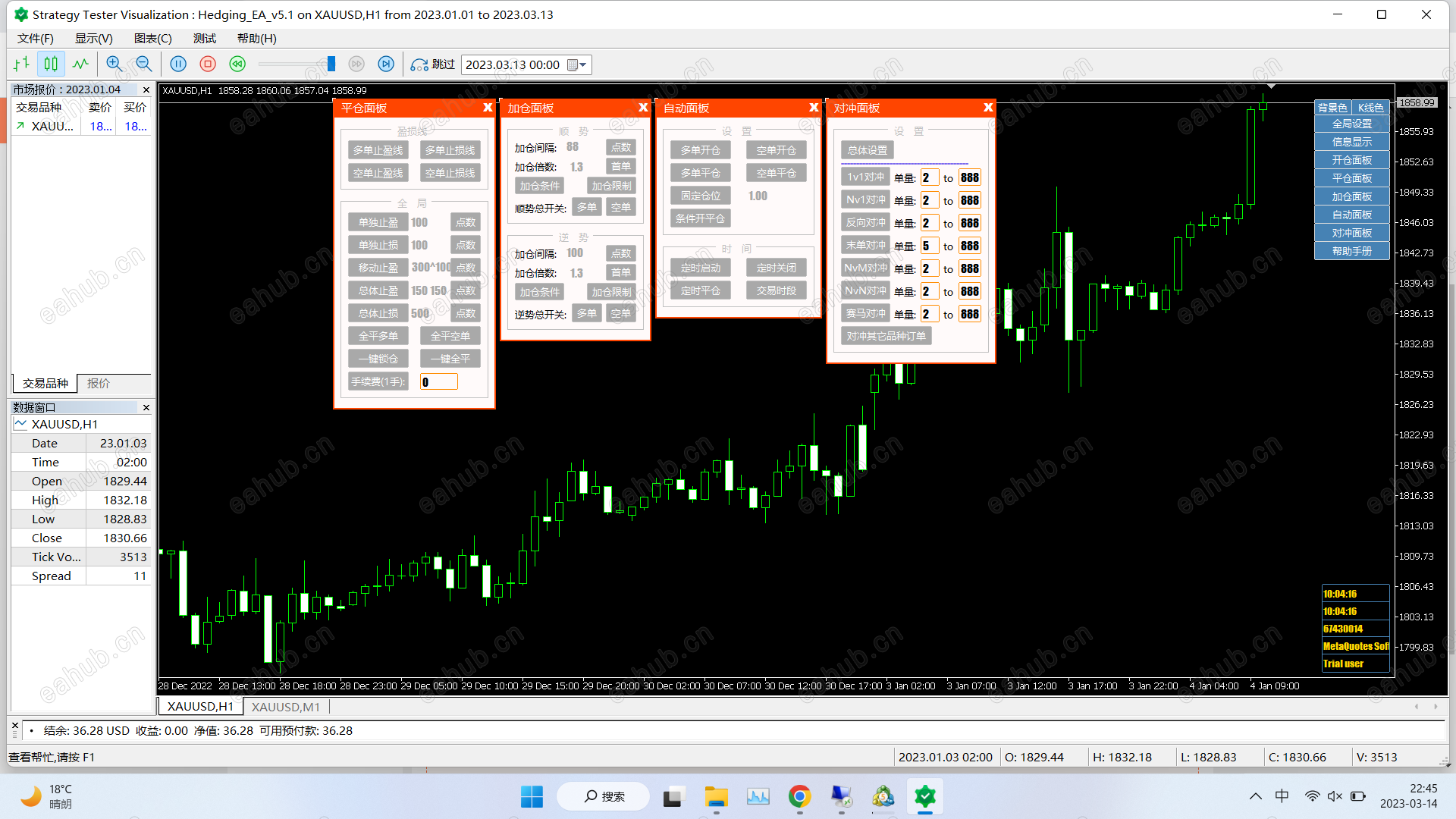Stop the strategy test
The image size is (1456, 819).
208,64
